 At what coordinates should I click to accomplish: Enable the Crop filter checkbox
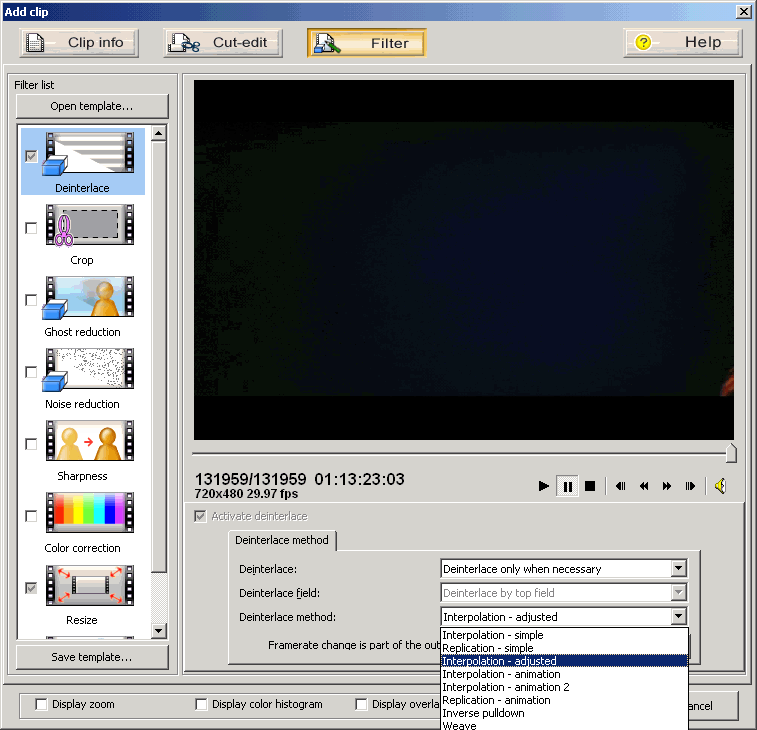pos(31,228)
